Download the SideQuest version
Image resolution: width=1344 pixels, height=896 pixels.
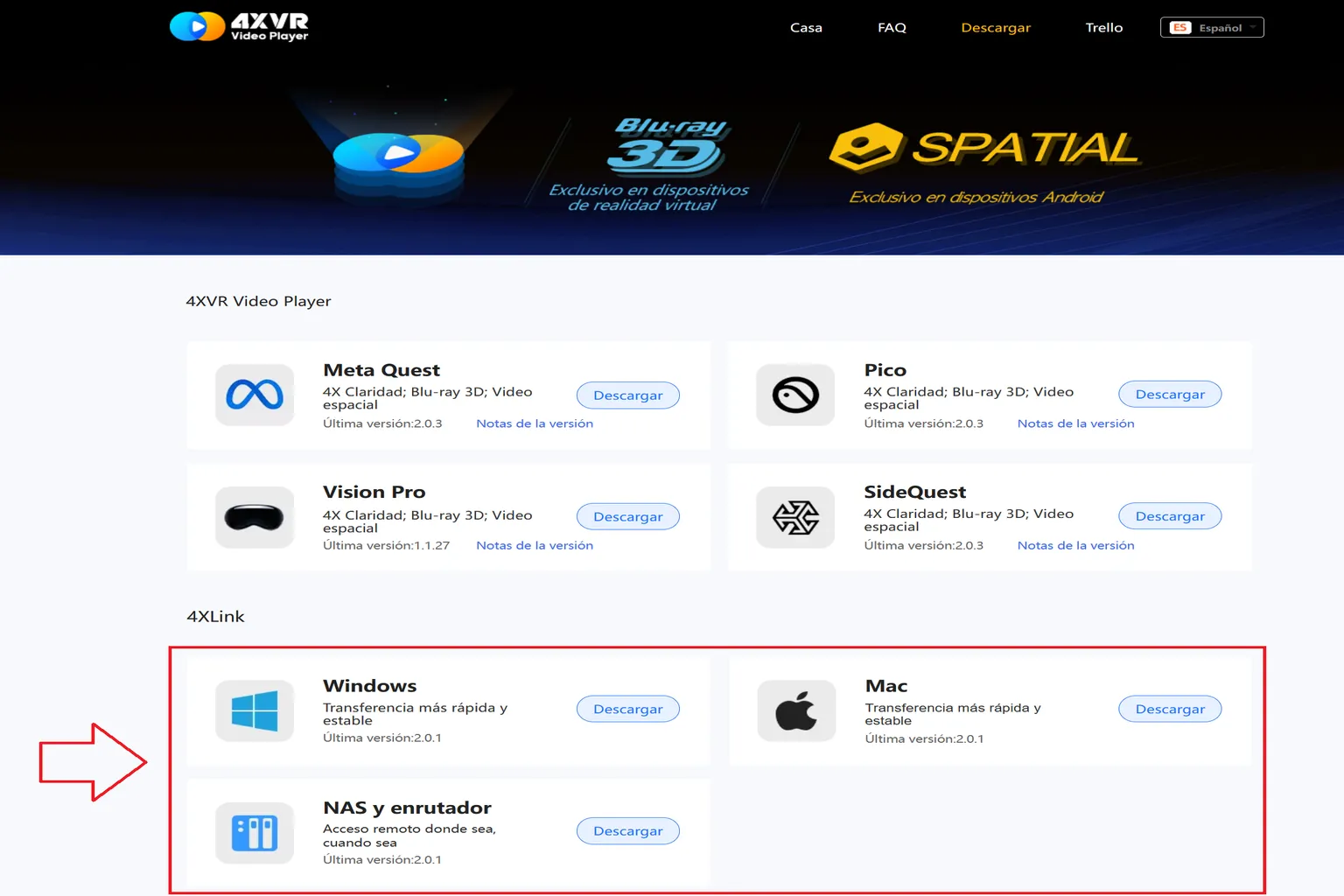click(x=1170, y=515)
